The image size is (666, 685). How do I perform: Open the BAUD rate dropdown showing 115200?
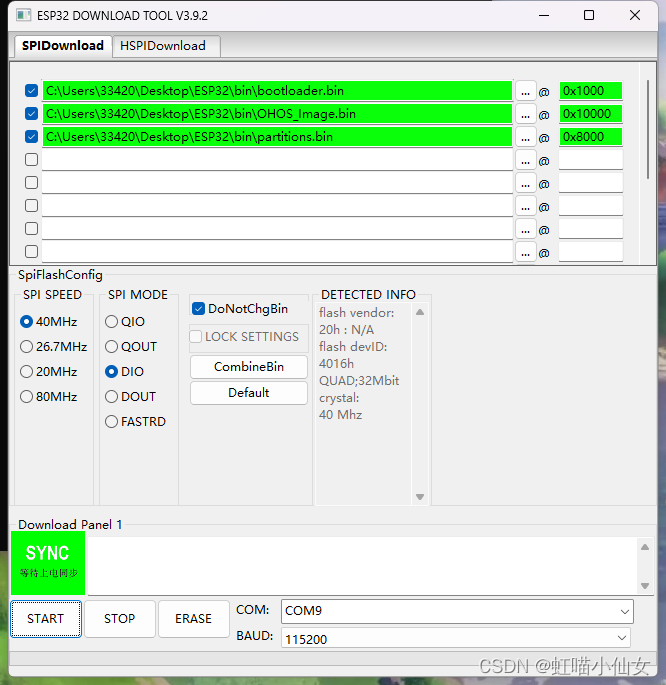point(456,639)
